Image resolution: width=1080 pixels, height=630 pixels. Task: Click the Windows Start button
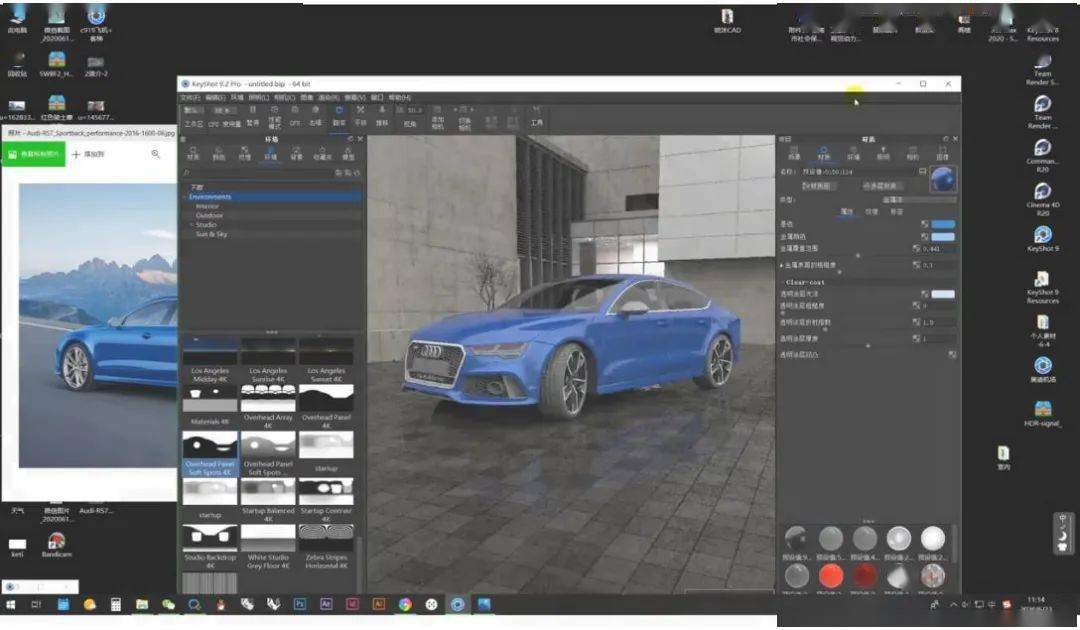(10, 605)
